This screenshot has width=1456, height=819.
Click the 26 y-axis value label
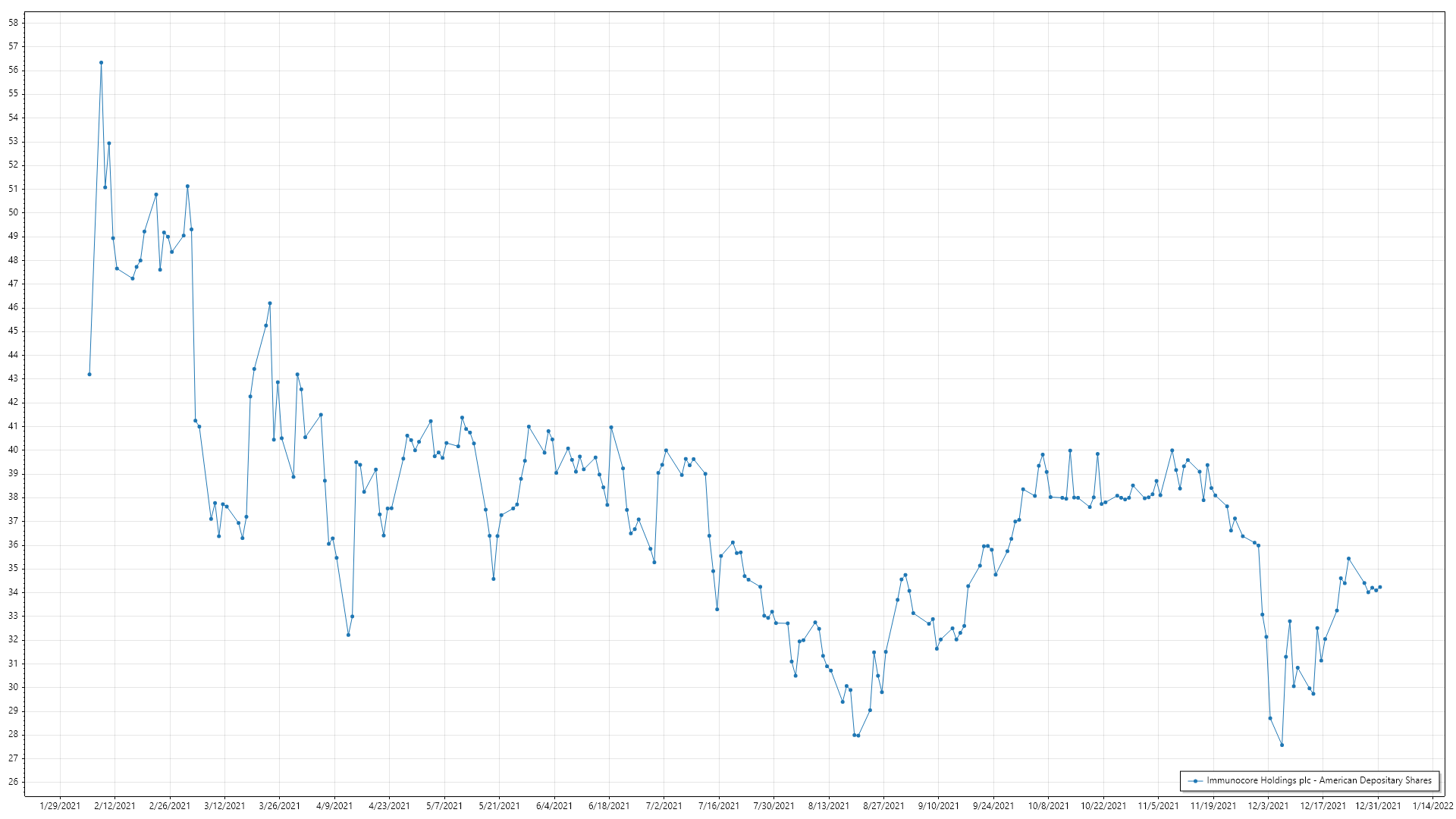[x=13, y=782]
